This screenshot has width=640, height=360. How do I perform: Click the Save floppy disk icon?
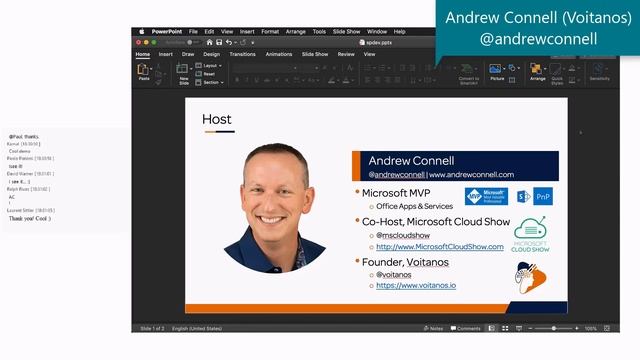(x=219, y=42)
